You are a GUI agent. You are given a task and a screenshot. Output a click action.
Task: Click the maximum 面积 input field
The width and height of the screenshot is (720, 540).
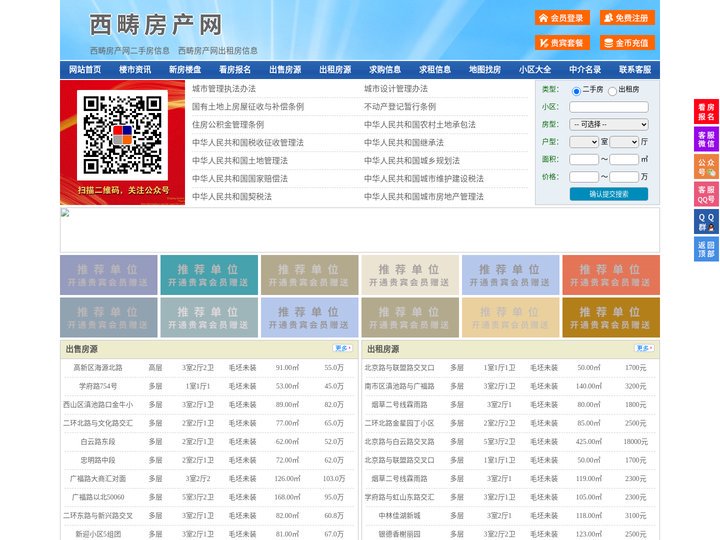tap(624, 159)
